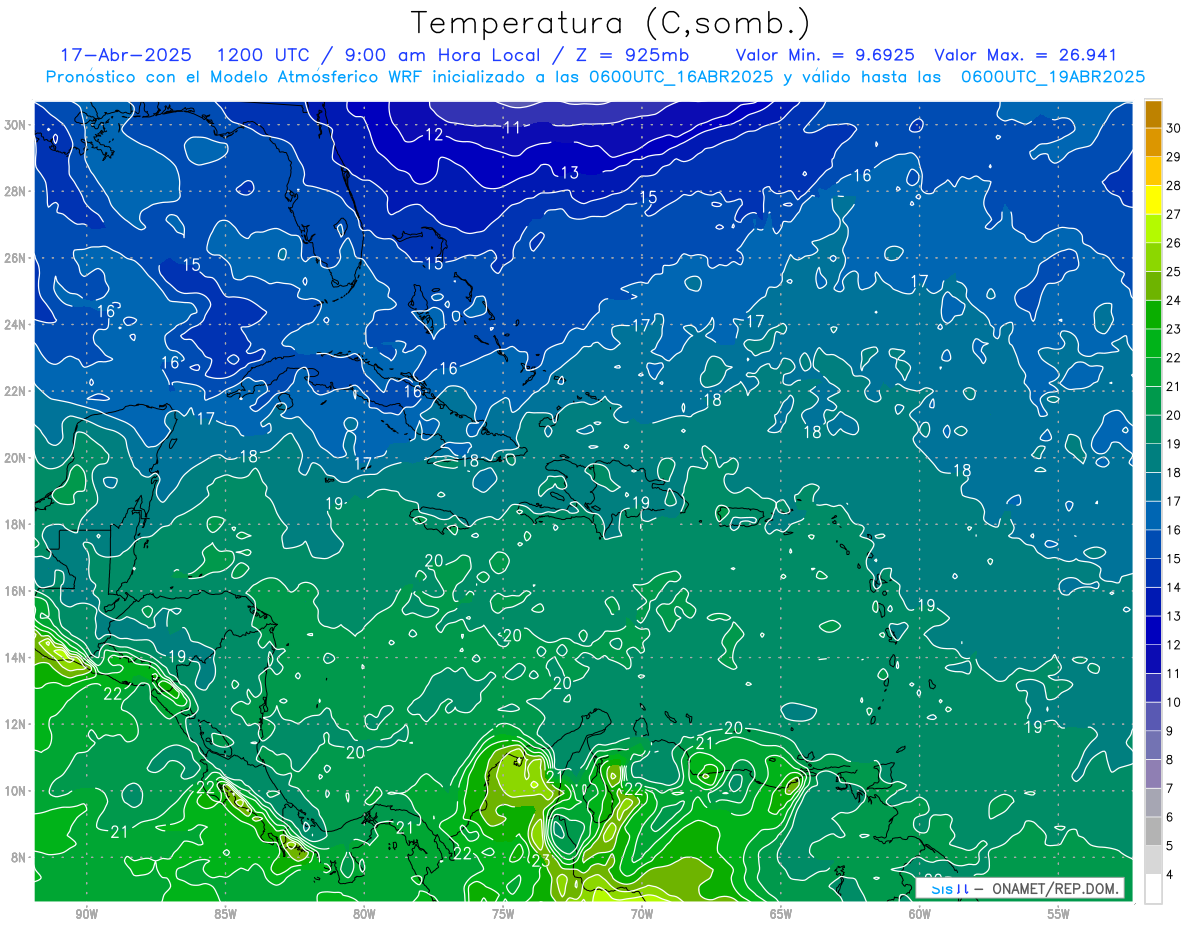Click the "30" value on color scale
Viewport: 1200px width, 927px height.
point(1173,128)
